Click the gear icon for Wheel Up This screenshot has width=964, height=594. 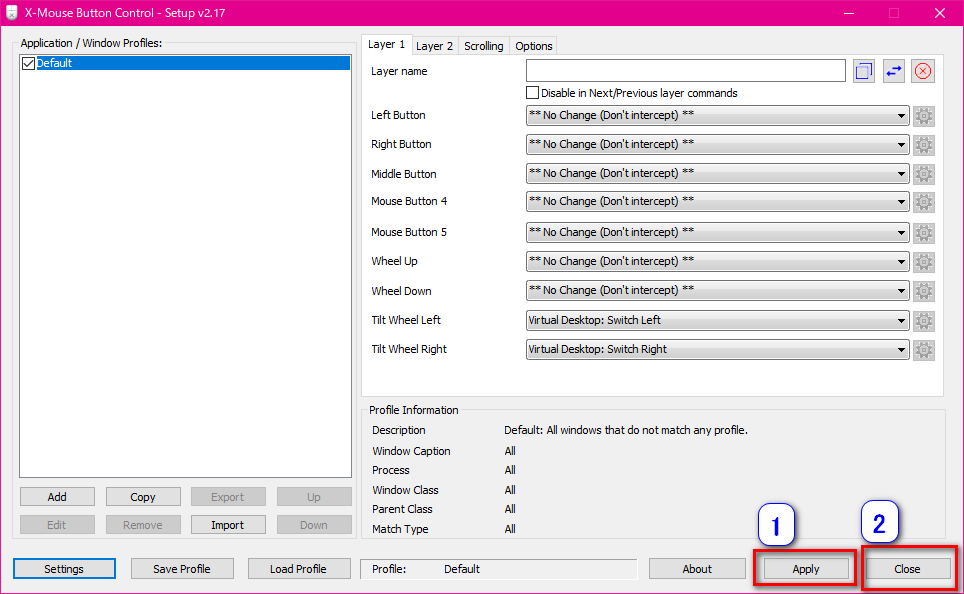pos(924,262)
